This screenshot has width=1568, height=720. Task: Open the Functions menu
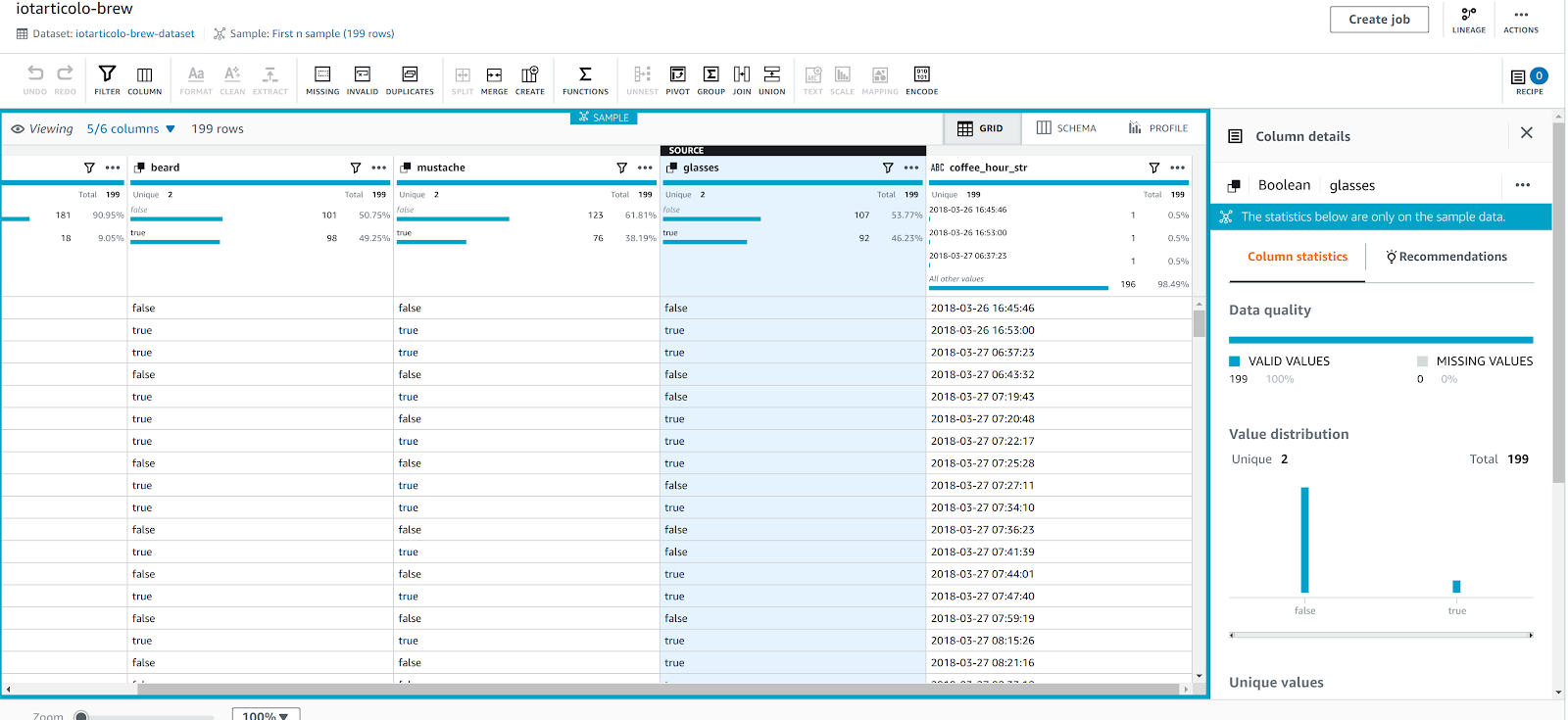pos(585,80)
